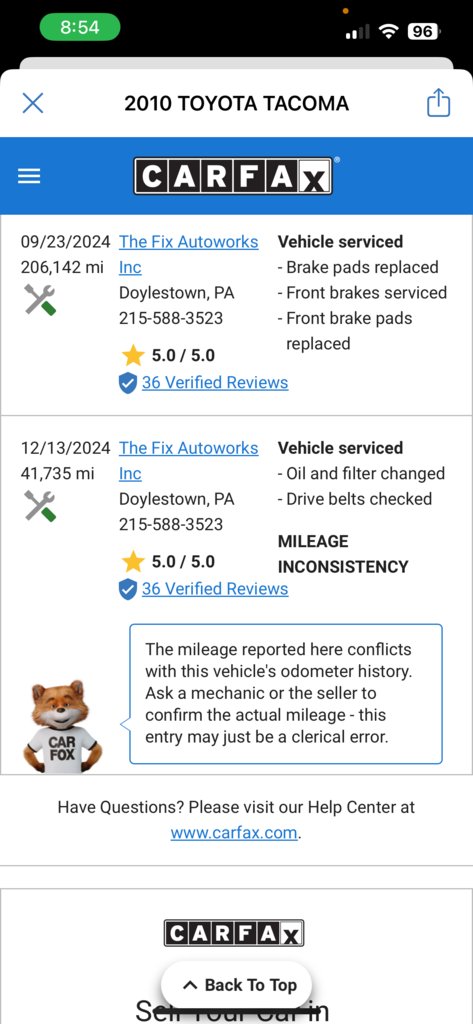473x1024 pixels.
Task: Tap the share icon at top right
Action: point(438,103)
